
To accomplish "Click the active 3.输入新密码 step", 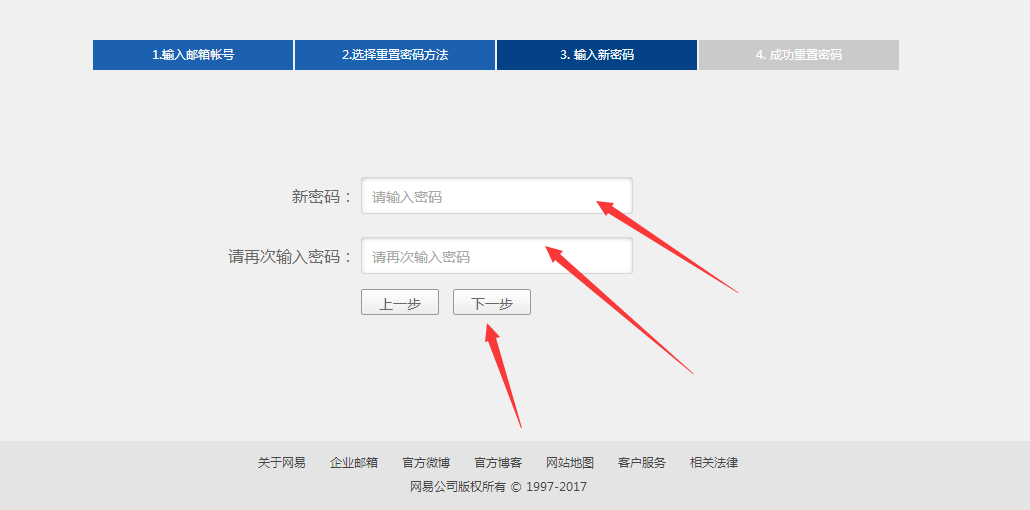I will click(x=596, y=55).
